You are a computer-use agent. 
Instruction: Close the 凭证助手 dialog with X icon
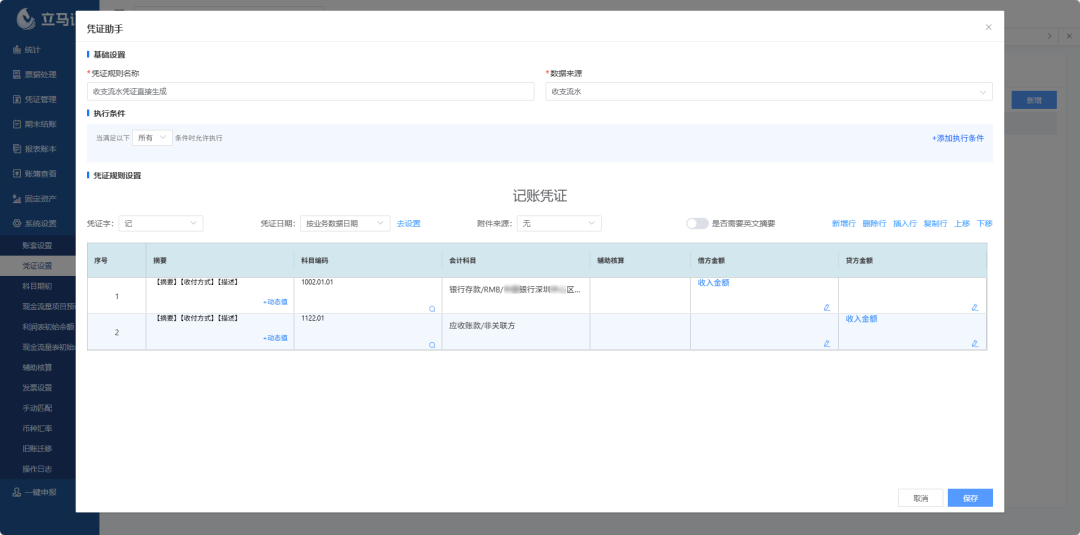988,27
